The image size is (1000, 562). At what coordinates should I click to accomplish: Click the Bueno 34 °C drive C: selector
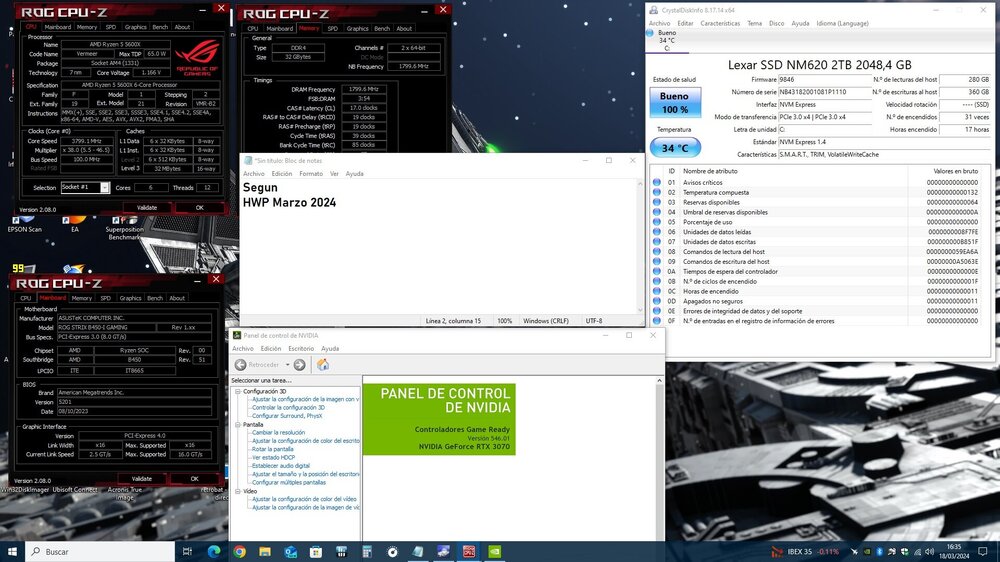pyautogui.click(x=663, y=40)
